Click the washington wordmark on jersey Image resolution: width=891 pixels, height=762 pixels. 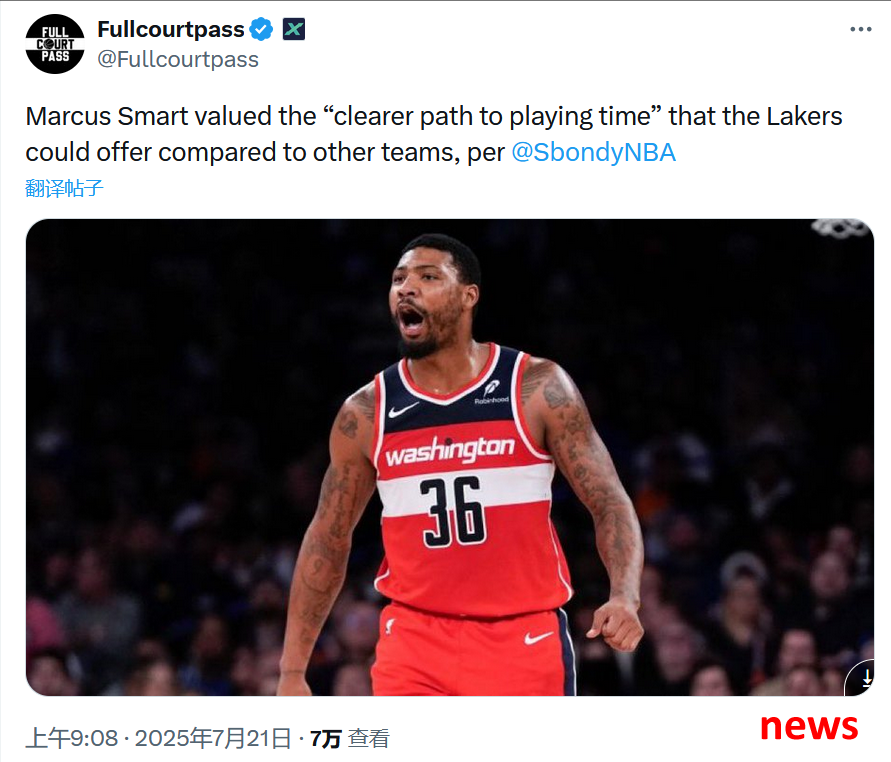(x=450, y=449)
